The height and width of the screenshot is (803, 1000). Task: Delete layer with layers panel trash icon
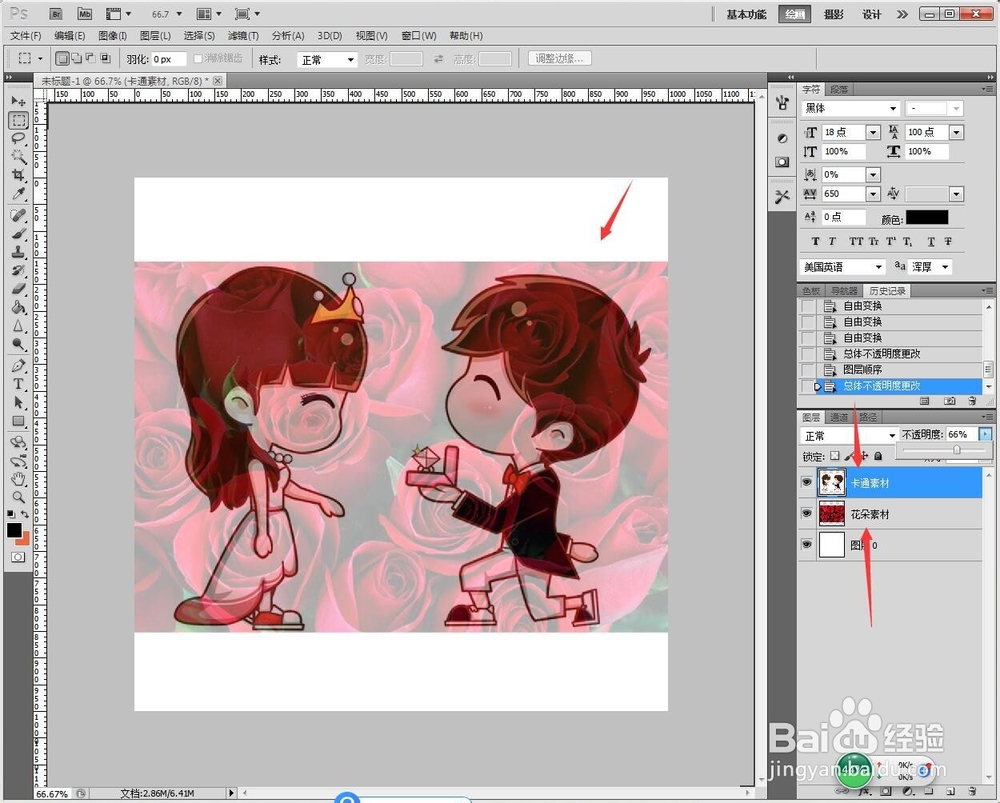pyautogui.click(x=972, y=791)
